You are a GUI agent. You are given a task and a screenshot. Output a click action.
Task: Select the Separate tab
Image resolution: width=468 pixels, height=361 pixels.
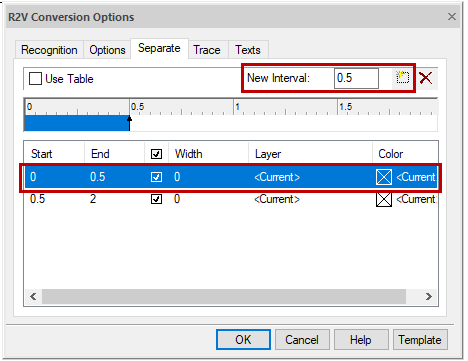pos(159,48)
